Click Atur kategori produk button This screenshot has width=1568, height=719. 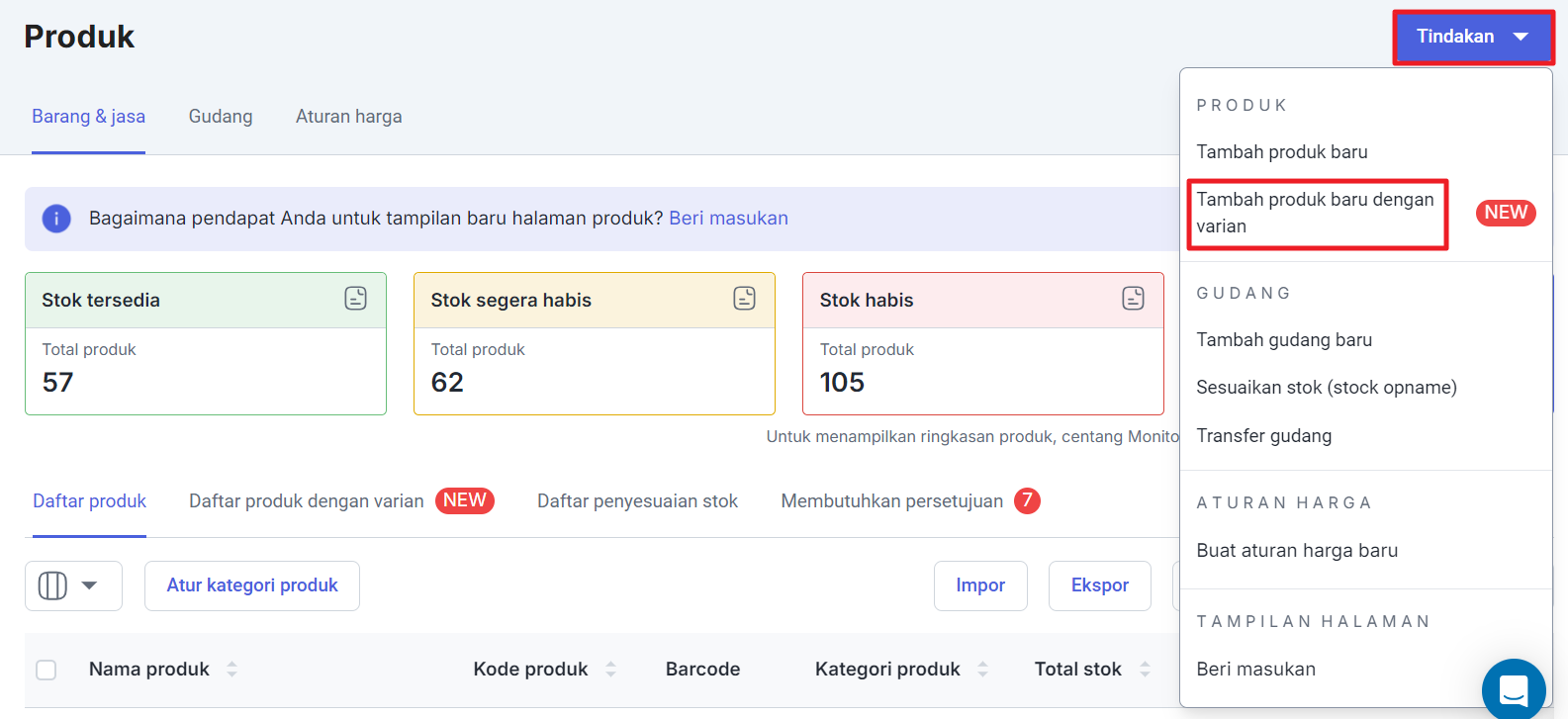point(252,585)
